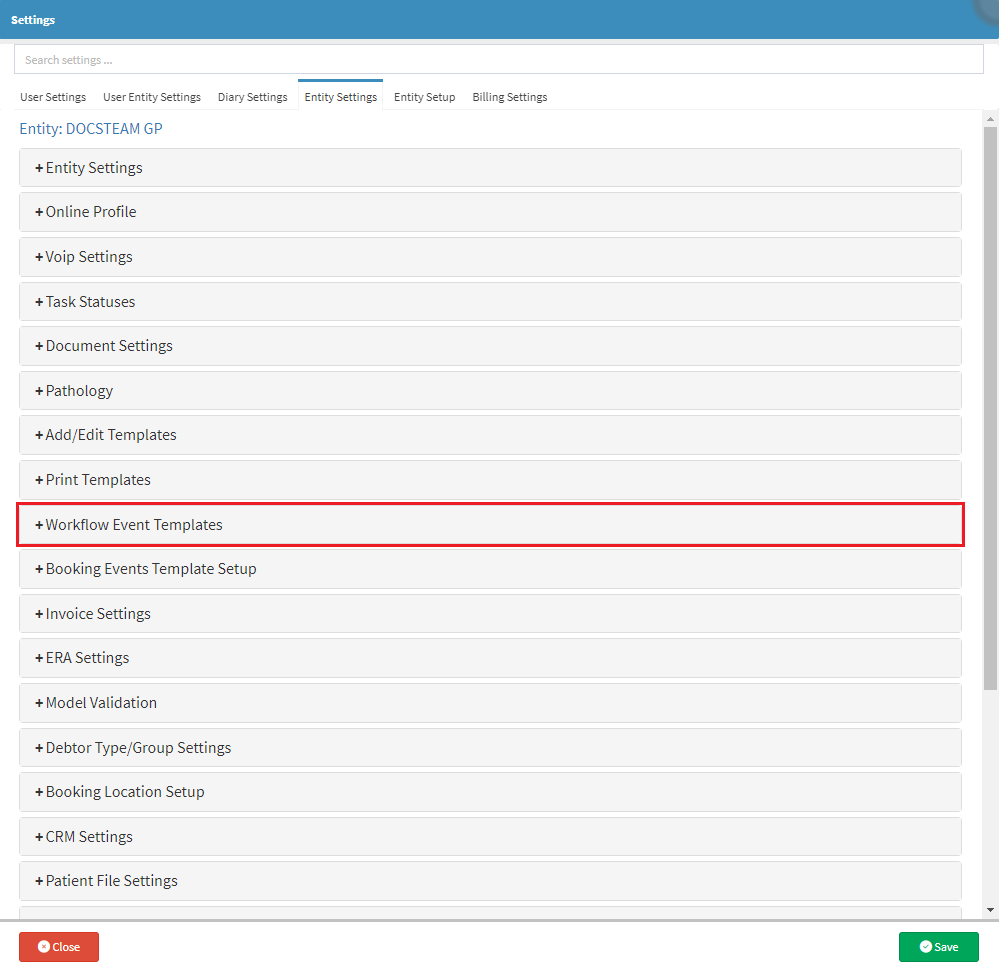Expand the ERA Settings section
The width and height of the screenshot is (999, 972).
pos(490,658)
